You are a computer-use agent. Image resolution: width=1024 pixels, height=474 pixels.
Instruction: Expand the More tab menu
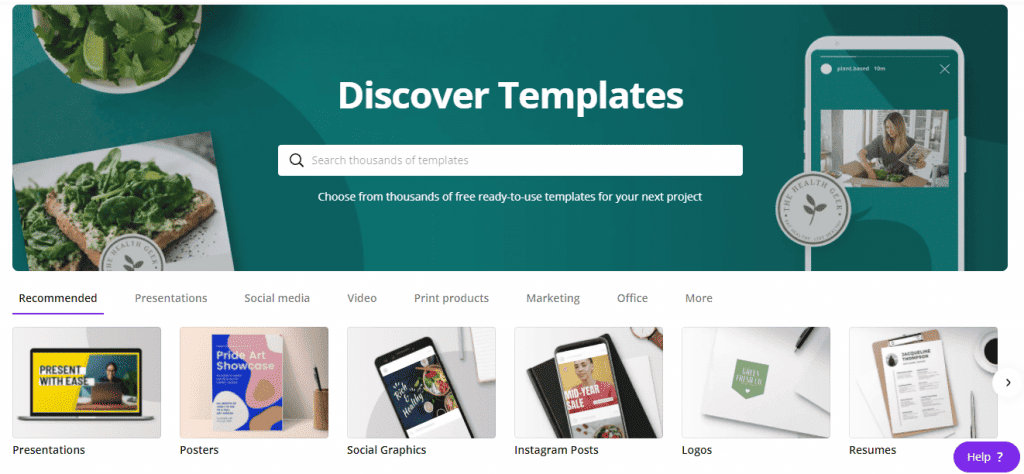click(x=699, y=298)
